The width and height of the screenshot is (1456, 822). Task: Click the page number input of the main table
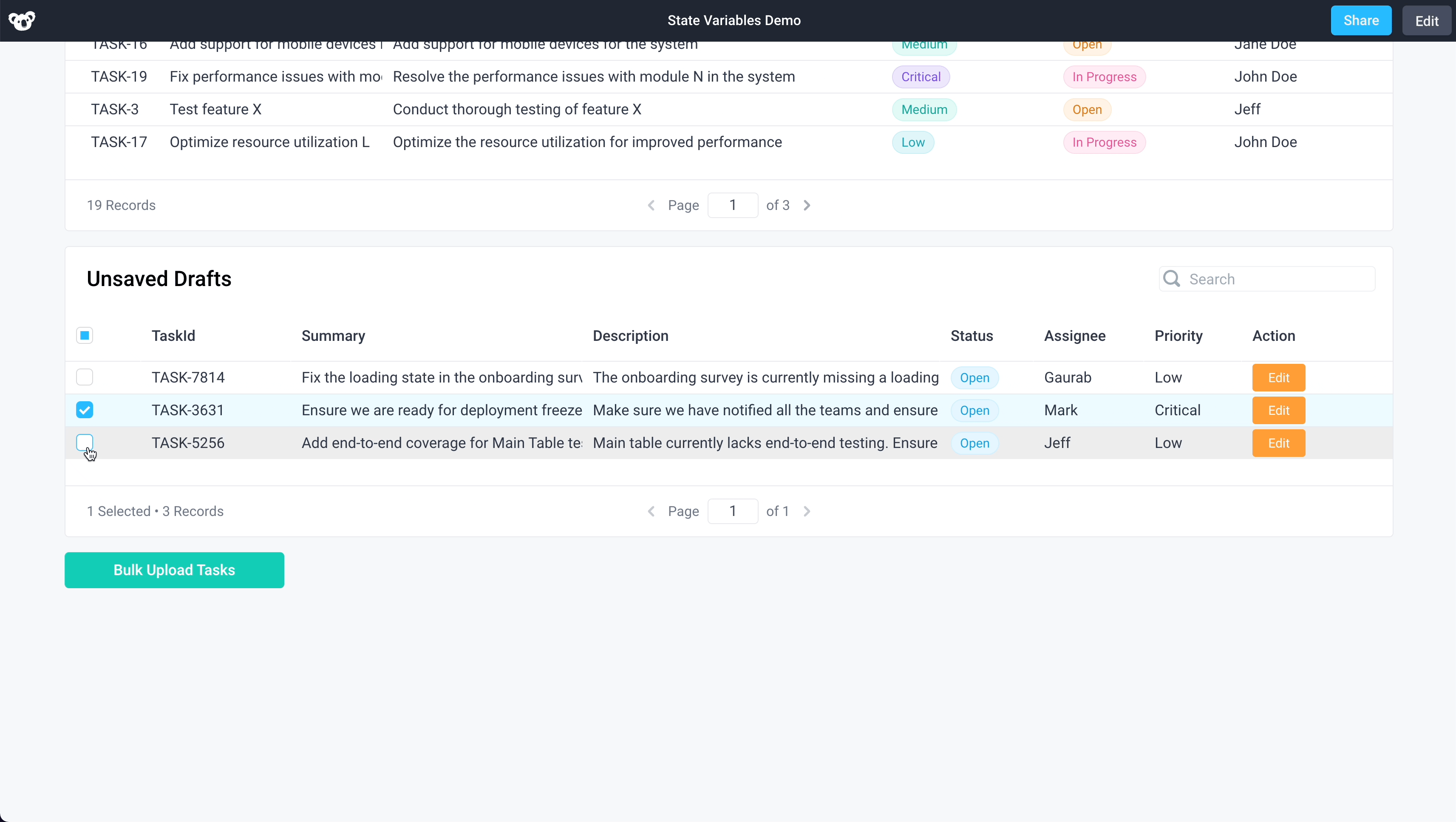coord(733,205)
